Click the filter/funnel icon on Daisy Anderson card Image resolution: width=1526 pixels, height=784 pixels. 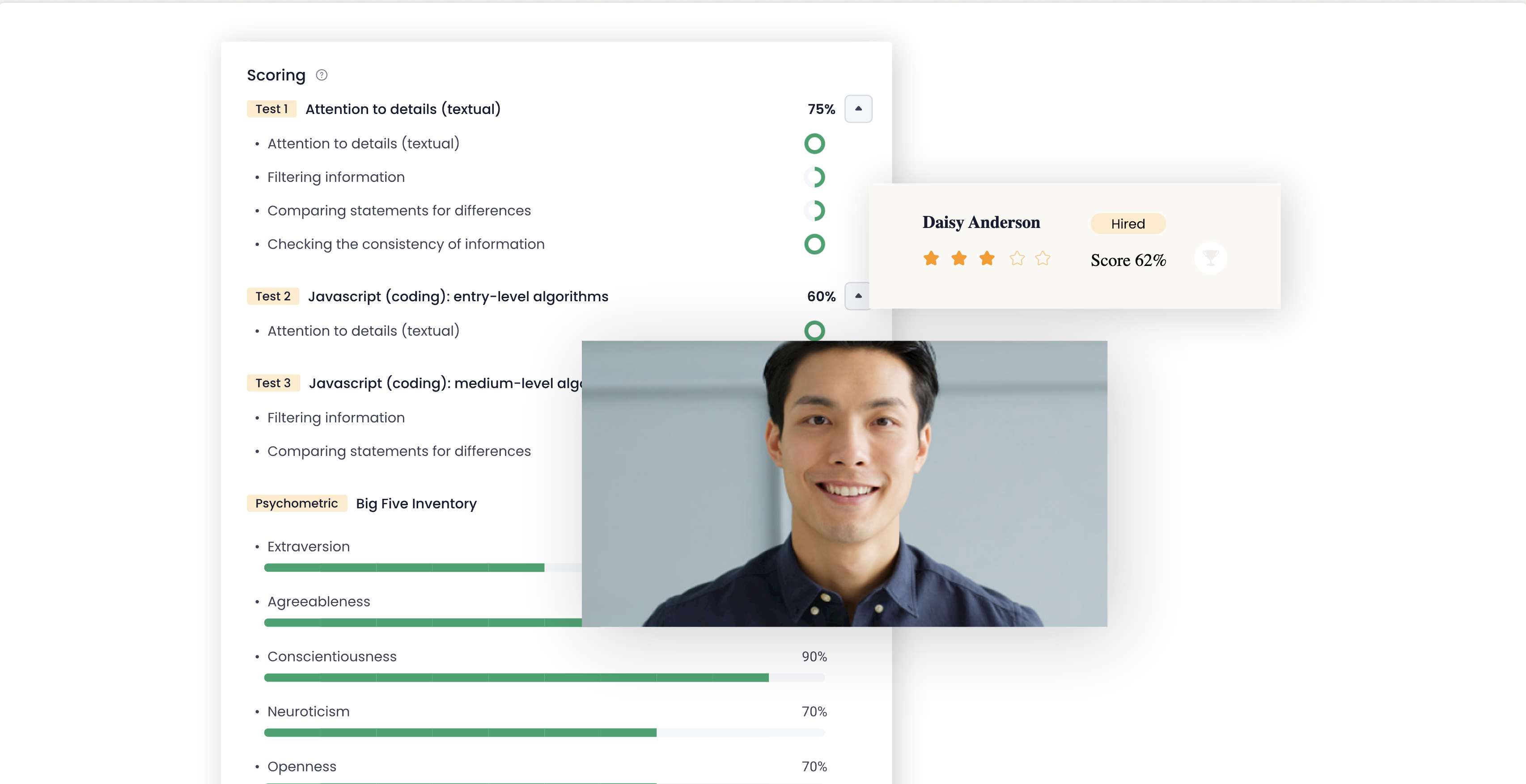coord(1211,258)
